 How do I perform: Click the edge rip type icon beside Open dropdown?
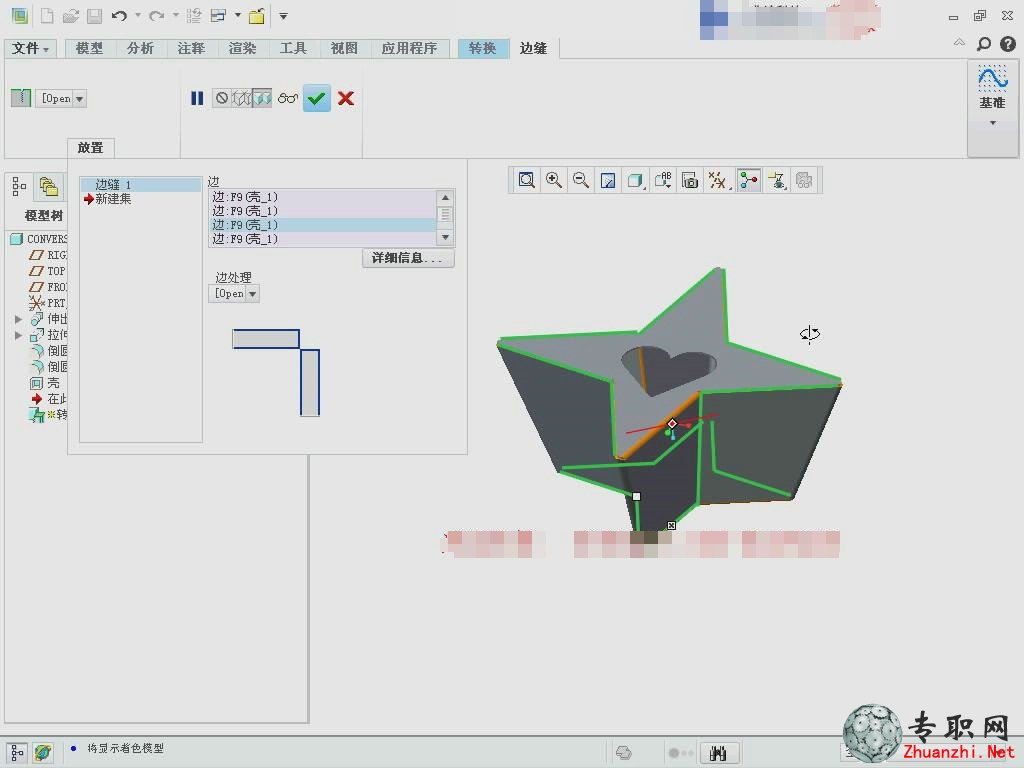21,98
